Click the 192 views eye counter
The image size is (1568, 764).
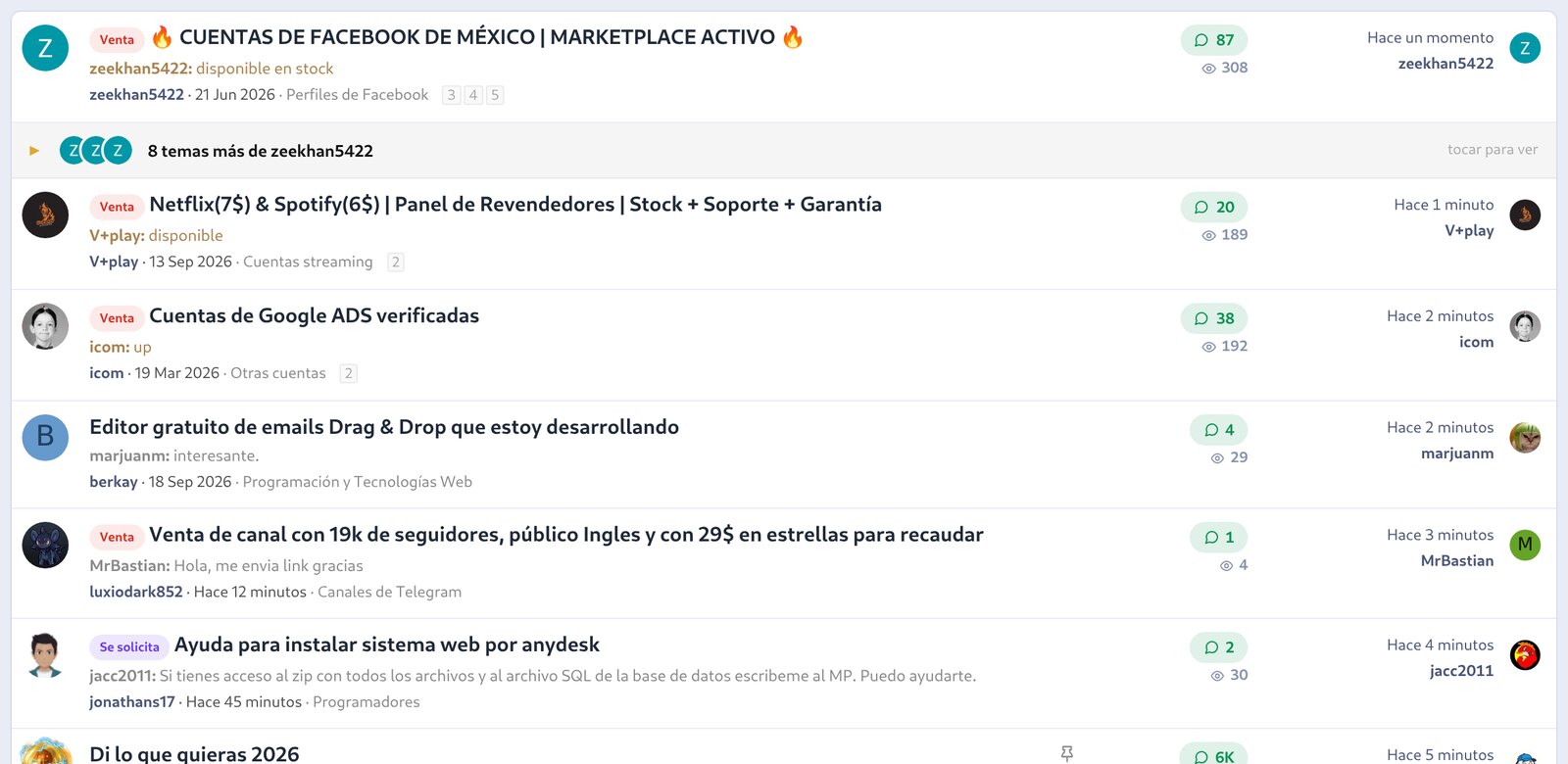pos(1225,346)
